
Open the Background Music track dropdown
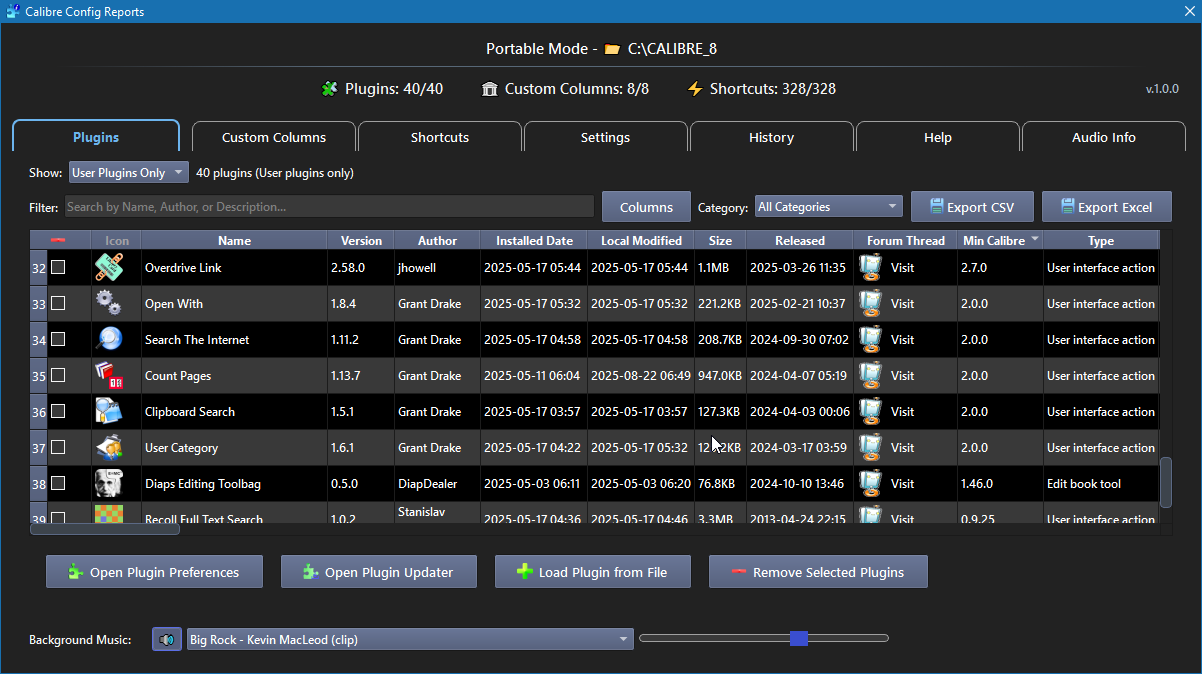pos(410,639)
